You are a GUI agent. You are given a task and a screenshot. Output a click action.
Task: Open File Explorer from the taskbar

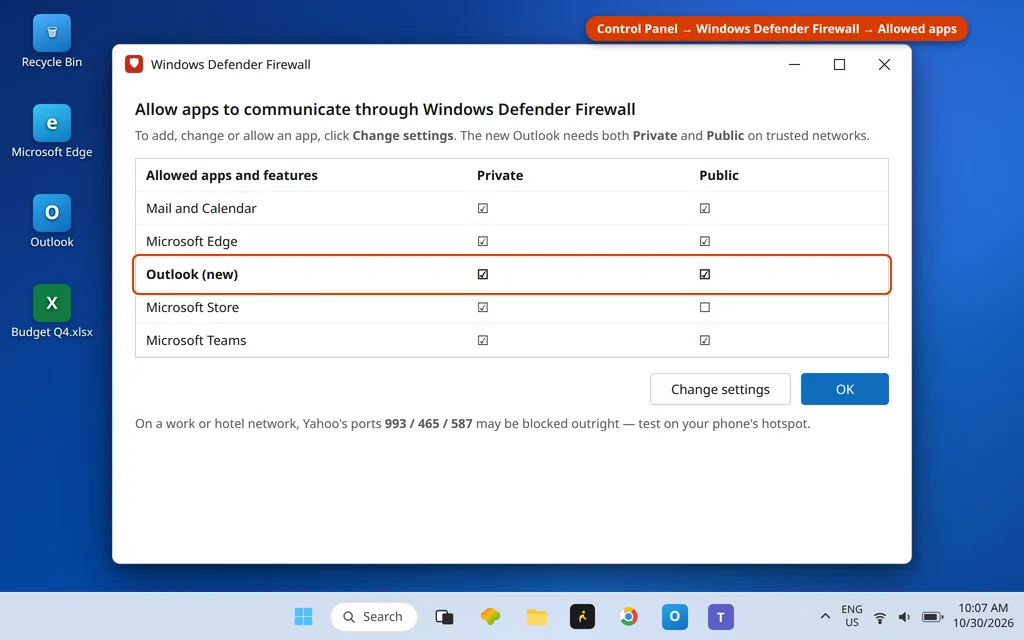point(537,616)
